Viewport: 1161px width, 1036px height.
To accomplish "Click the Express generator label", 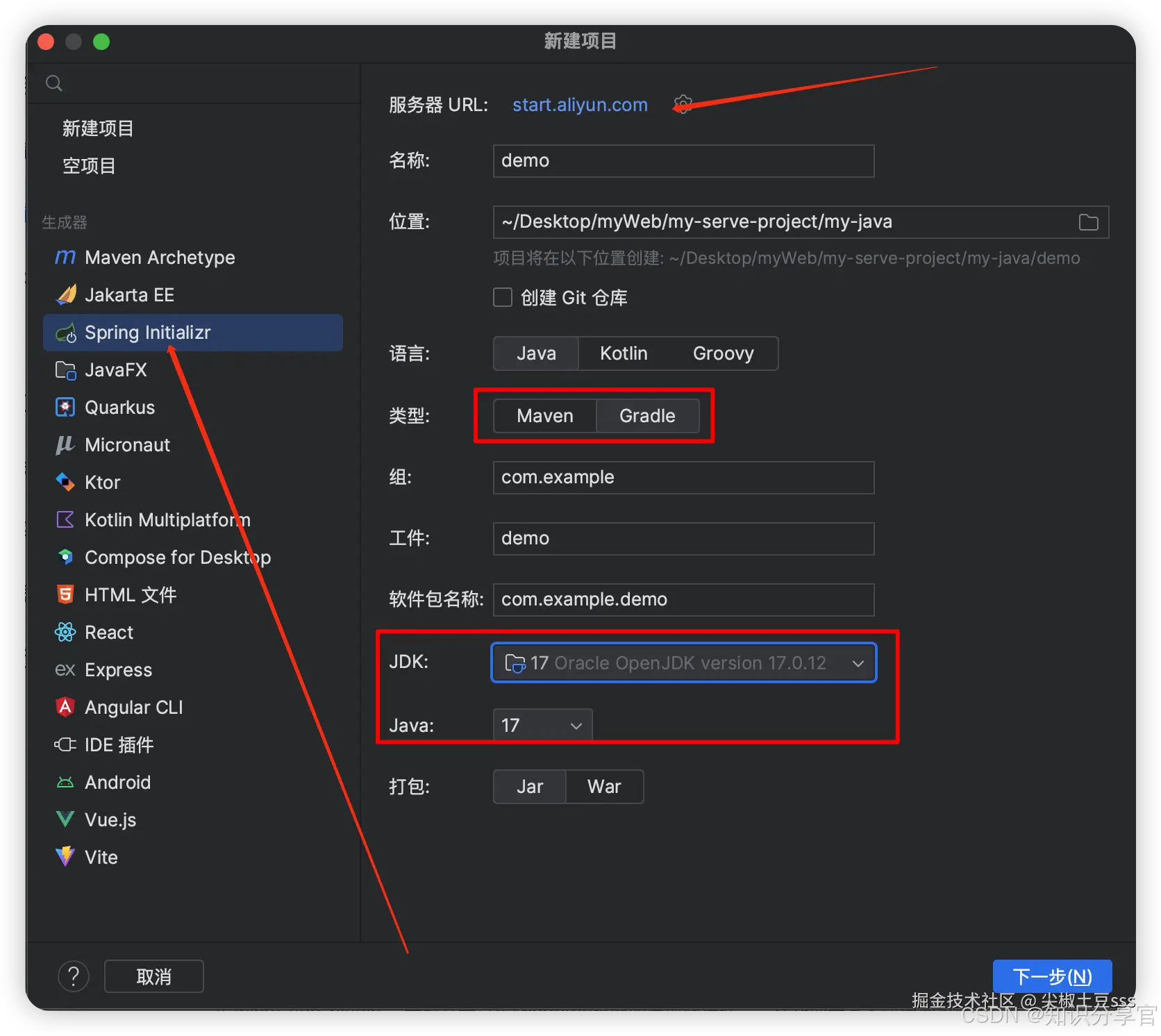I will coord(118,670).
